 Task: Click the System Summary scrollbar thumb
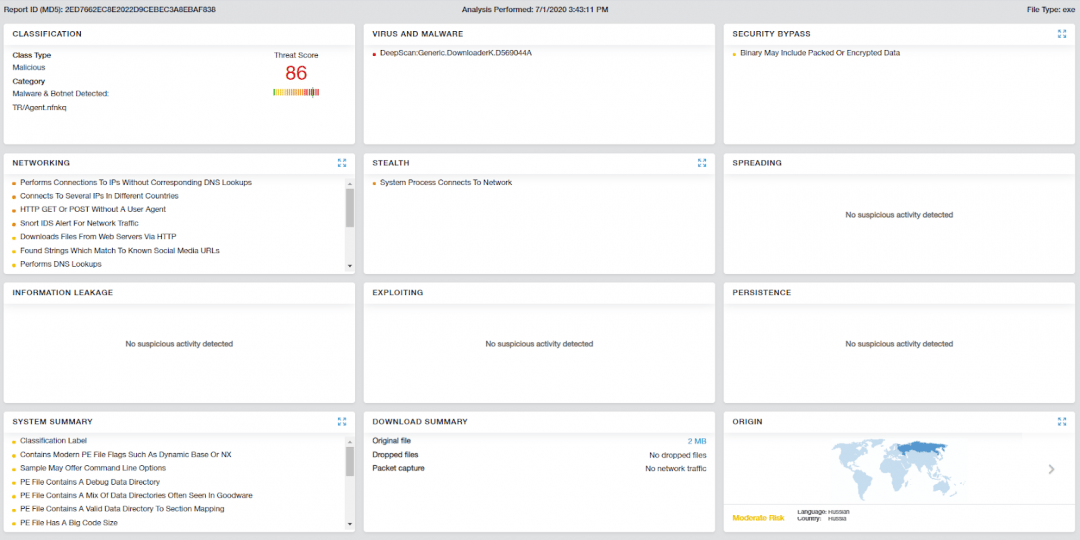coord(350,461)
